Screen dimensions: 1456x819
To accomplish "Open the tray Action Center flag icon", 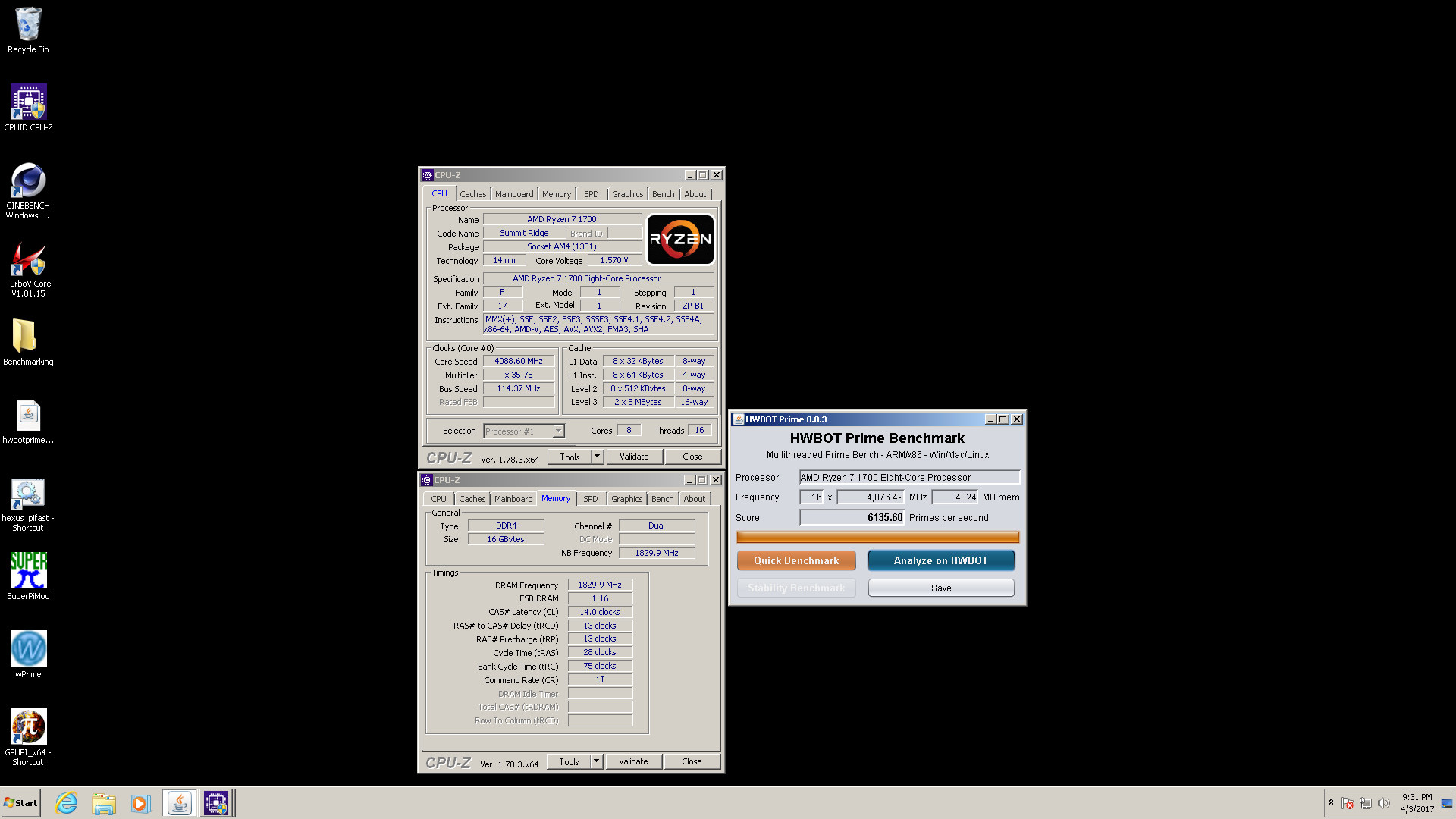I will click(x=1348, y=803).
